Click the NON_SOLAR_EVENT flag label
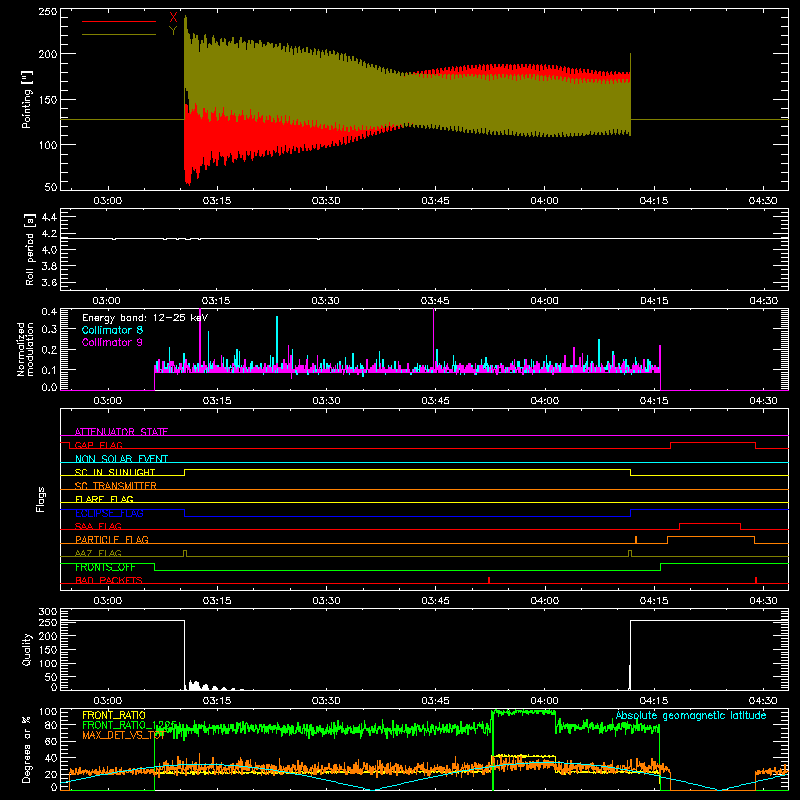This screenshot has height=800, width=800. coord(121,459)
